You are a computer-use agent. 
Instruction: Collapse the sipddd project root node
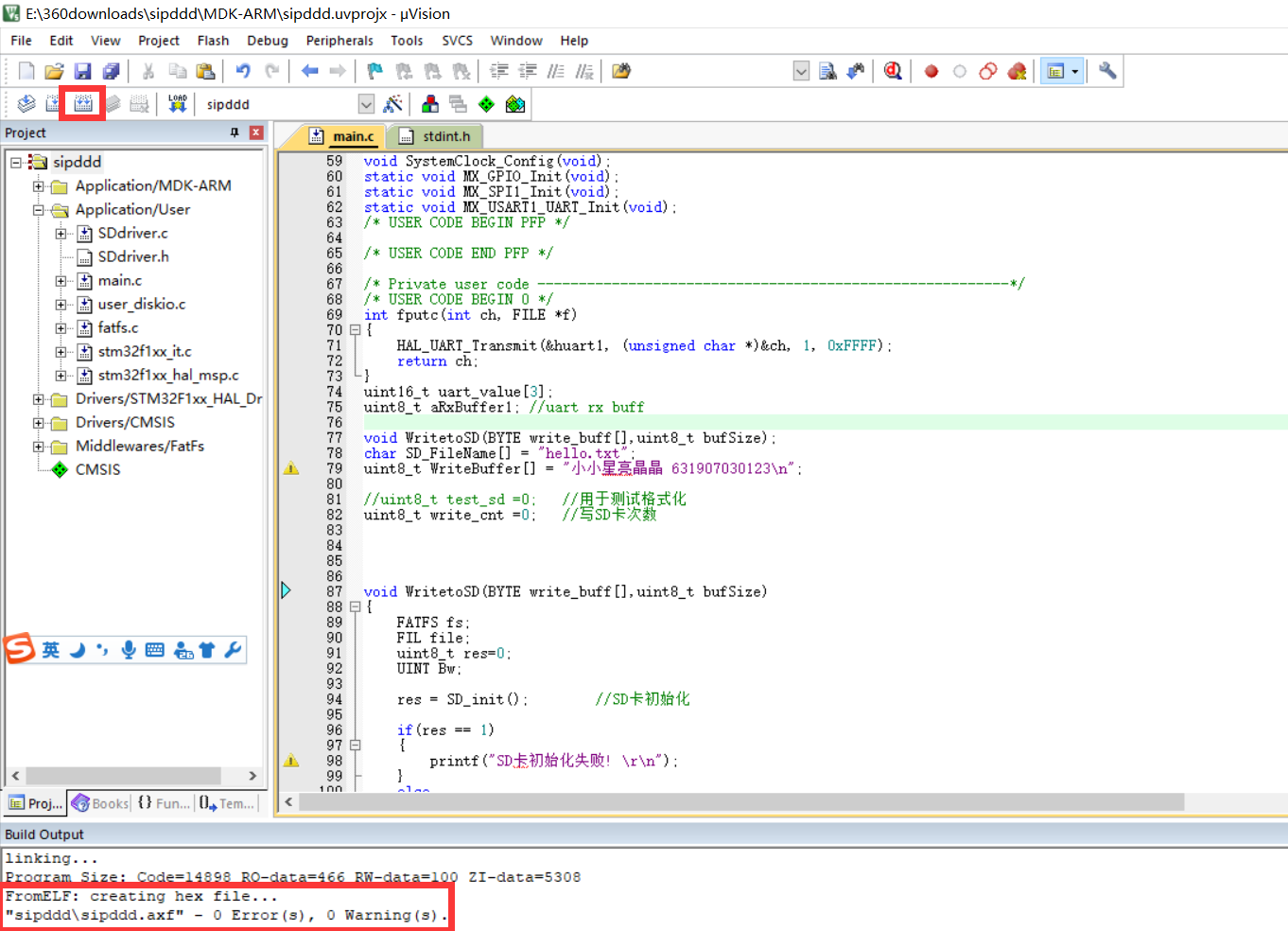coord(16,163)
